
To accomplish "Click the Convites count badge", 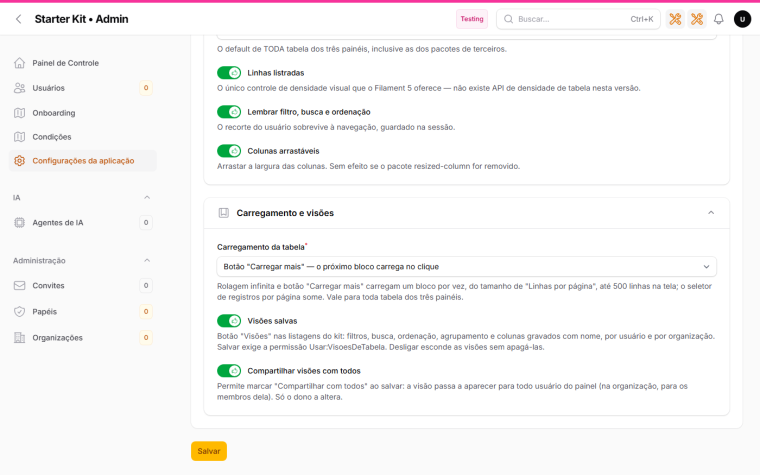I will pos(146,285).
